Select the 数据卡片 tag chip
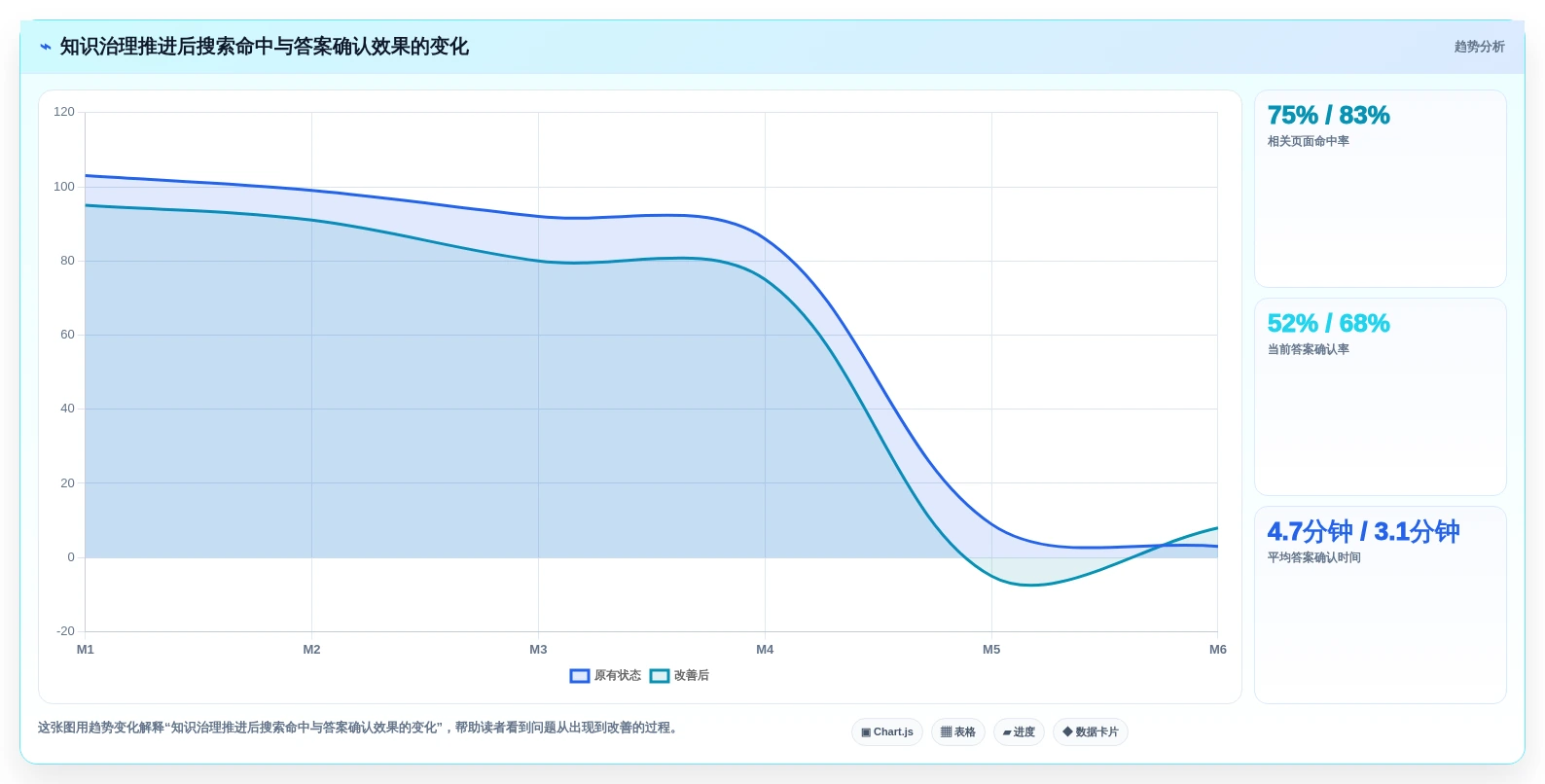This screenshot has width=1545, height=784. [x=1091, y=732]
